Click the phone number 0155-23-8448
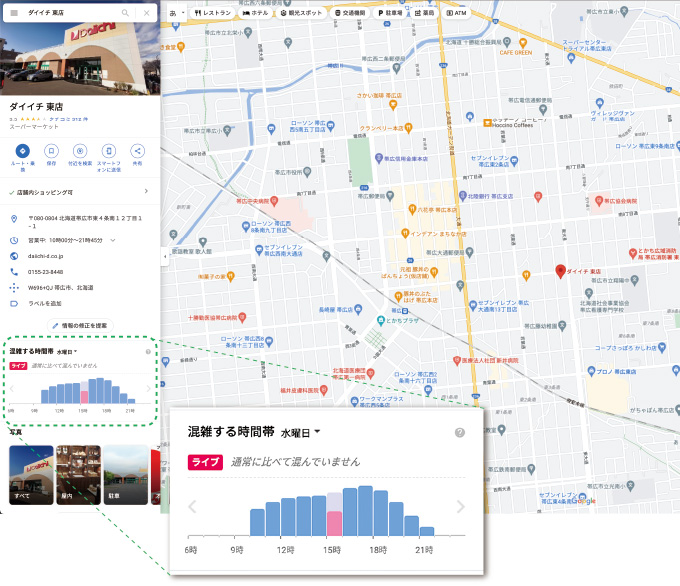The width and height of the screenshot is (680, 586). pyautogui.click(x=45, y=272)
